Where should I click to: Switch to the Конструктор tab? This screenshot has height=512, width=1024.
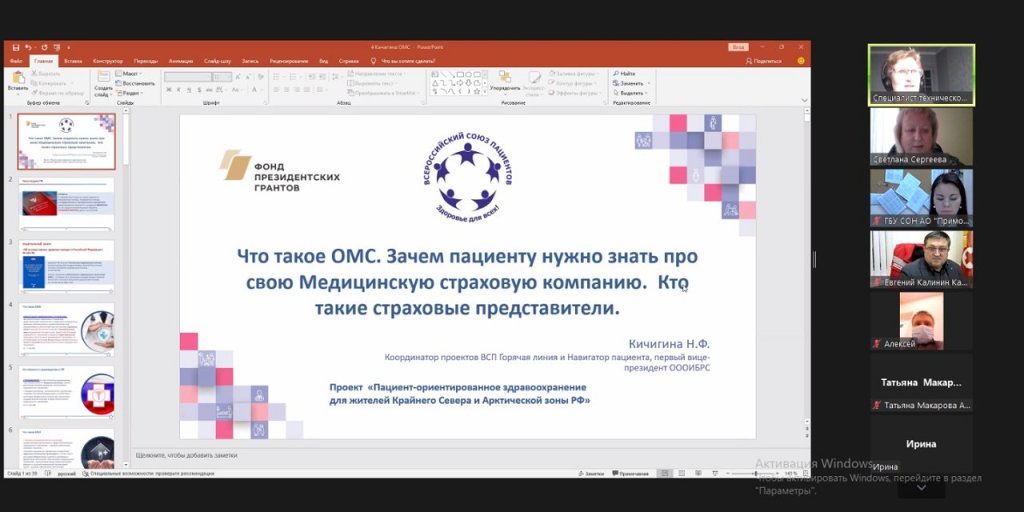click(x=108, y=61)
